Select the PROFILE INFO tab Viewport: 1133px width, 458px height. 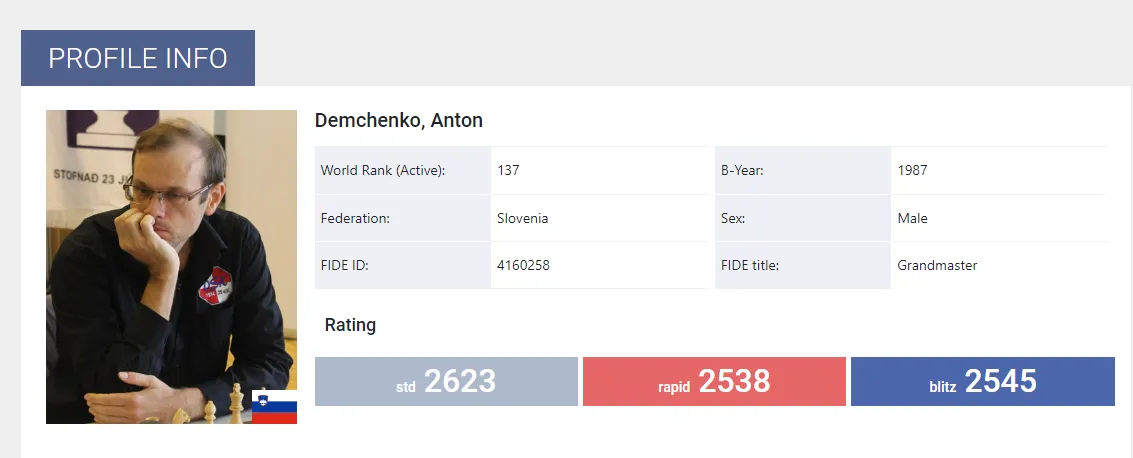[138, 58]
